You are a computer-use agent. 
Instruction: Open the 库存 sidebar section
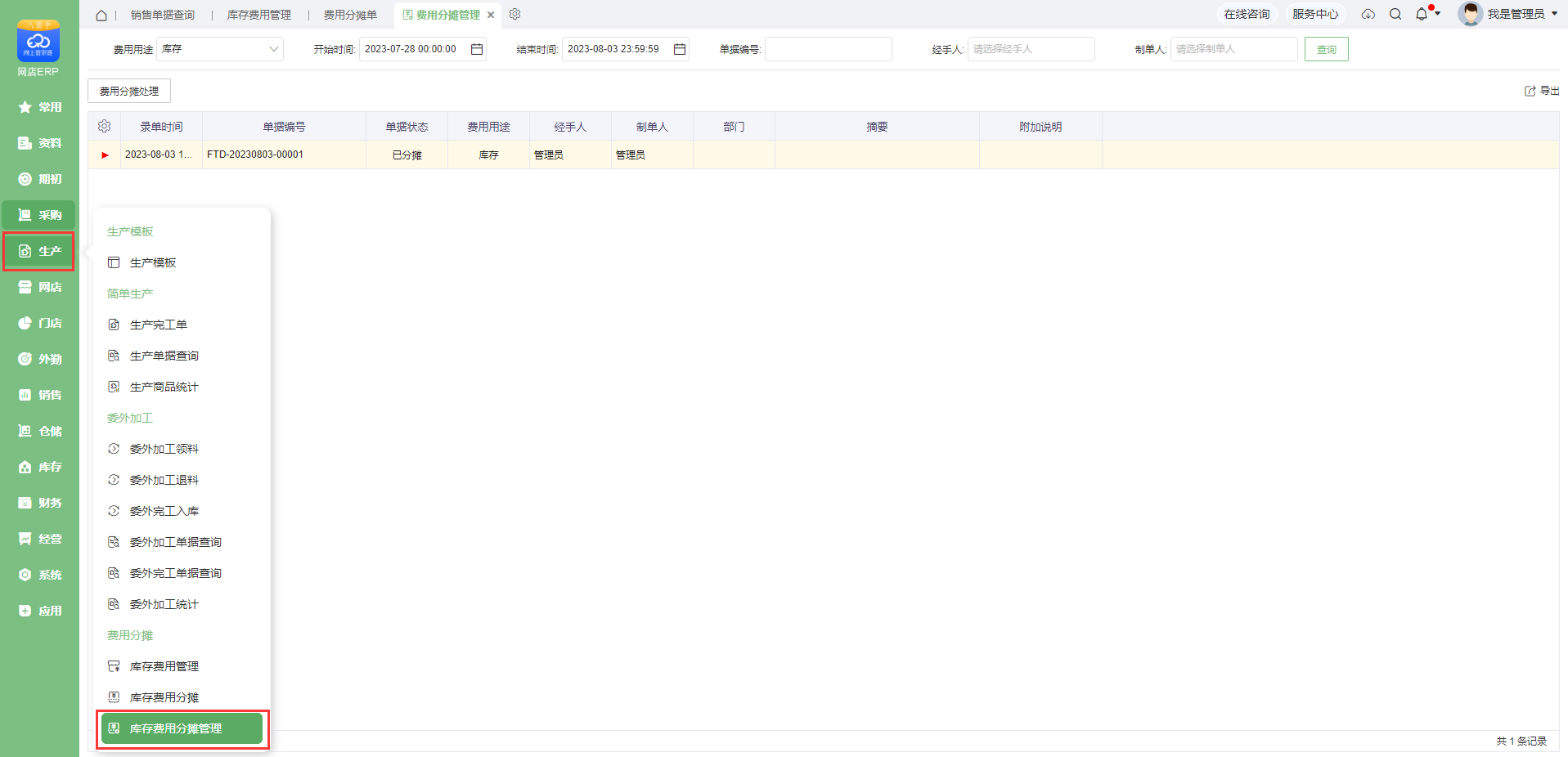coord(39,467)
